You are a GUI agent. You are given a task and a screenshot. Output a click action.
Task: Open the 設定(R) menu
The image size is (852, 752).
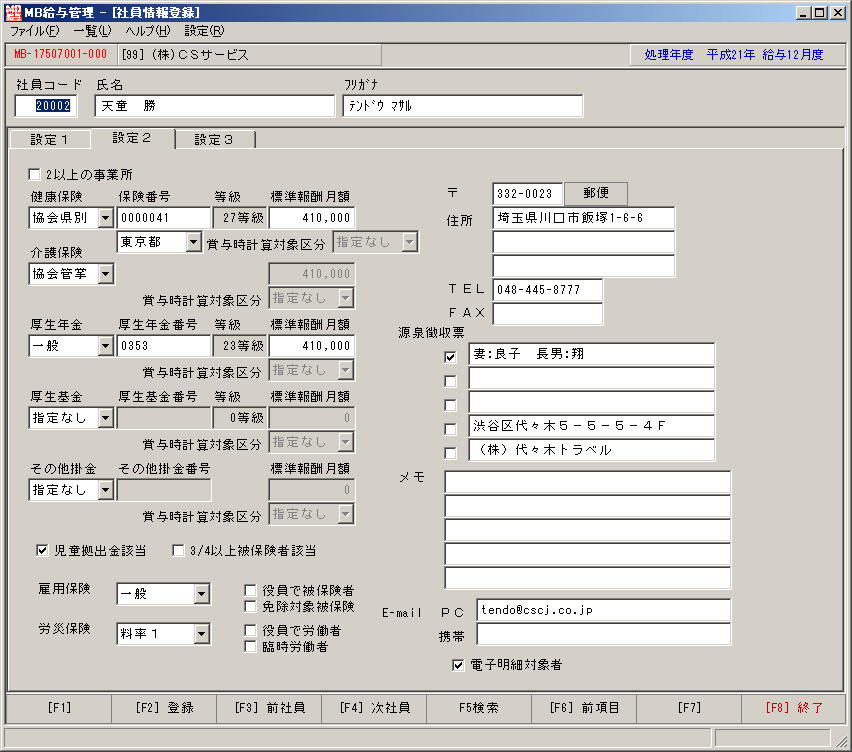click(204, 31)
